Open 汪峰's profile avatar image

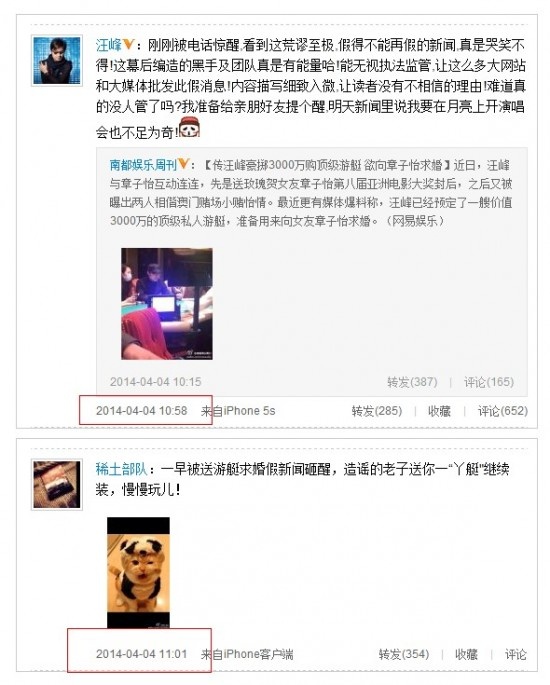(57, 60)
